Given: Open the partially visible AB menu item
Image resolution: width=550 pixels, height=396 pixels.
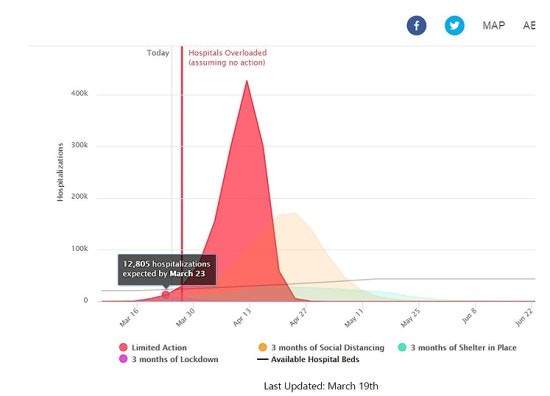Looking at the screenshot, I should [x=529, y=25].
